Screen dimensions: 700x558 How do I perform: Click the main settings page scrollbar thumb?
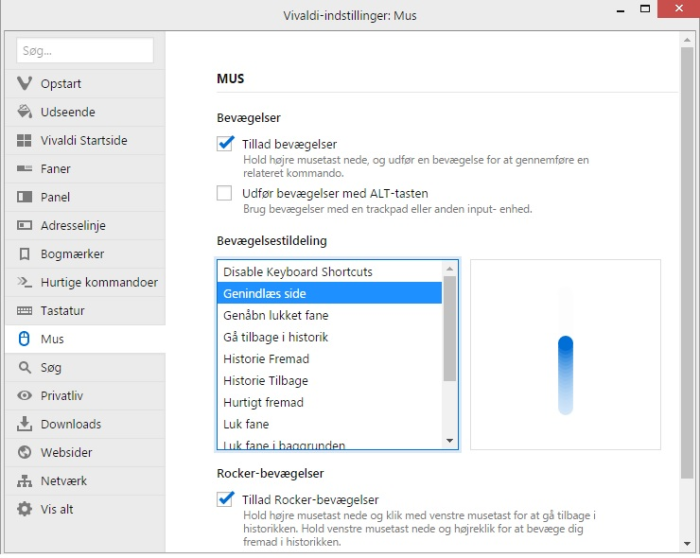(x=687, y=263)
